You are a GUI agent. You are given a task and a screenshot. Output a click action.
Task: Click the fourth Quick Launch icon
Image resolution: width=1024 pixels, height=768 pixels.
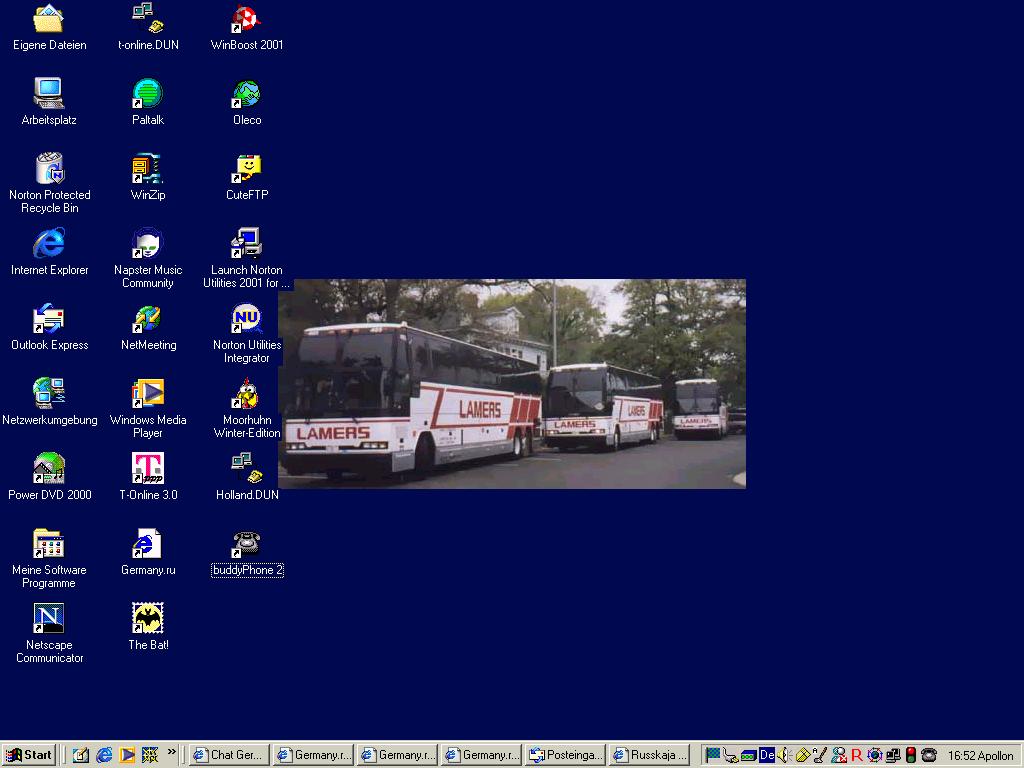click(150, 755)
